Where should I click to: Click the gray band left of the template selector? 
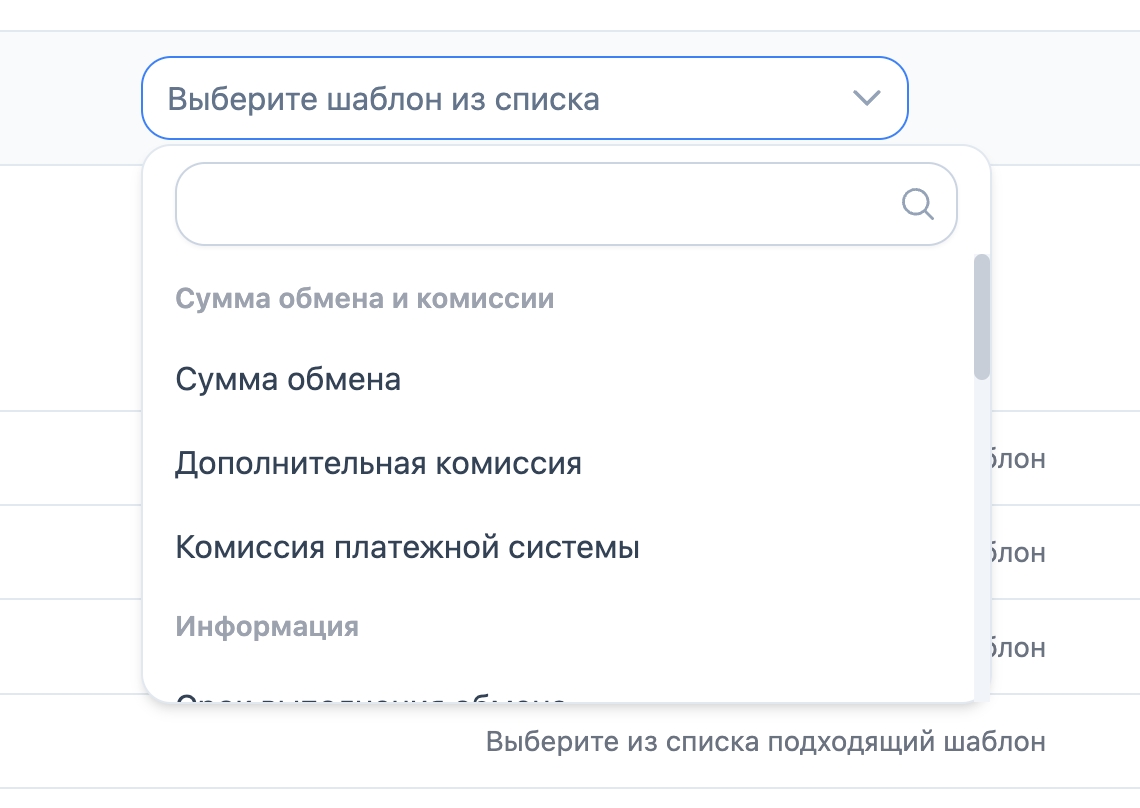[x=70, y=98]
